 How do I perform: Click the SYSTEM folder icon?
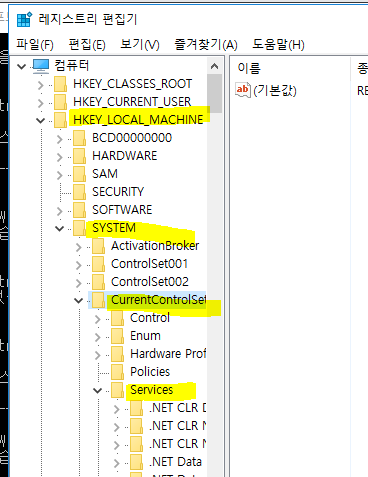pos(80,228)
